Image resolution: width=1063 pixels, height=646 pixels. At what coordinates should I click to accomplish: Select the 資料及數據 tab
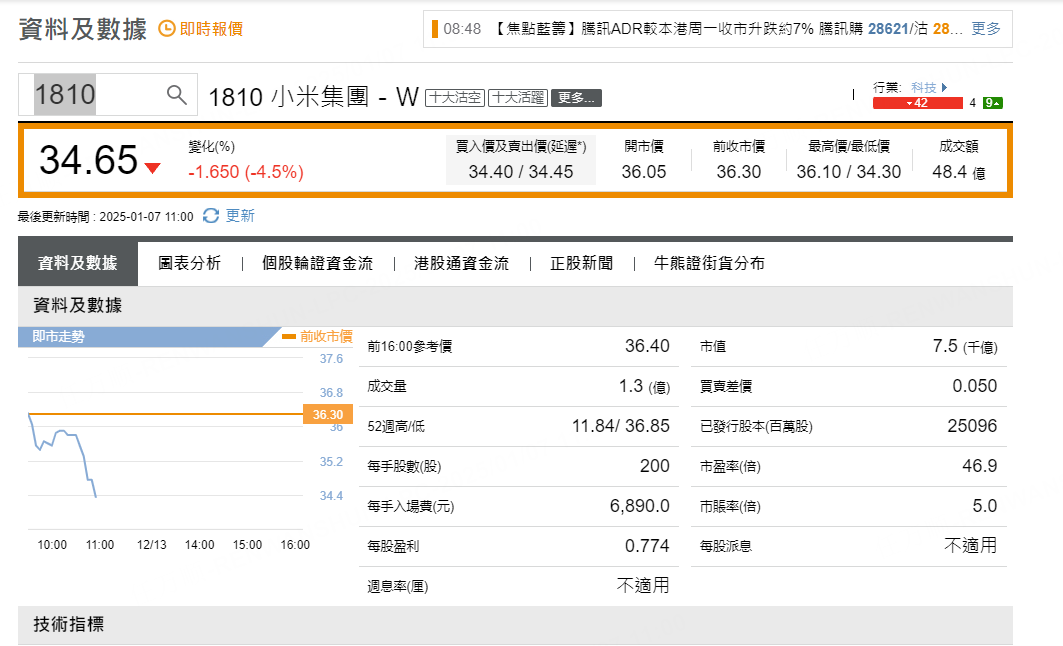[x=78, y=263]
